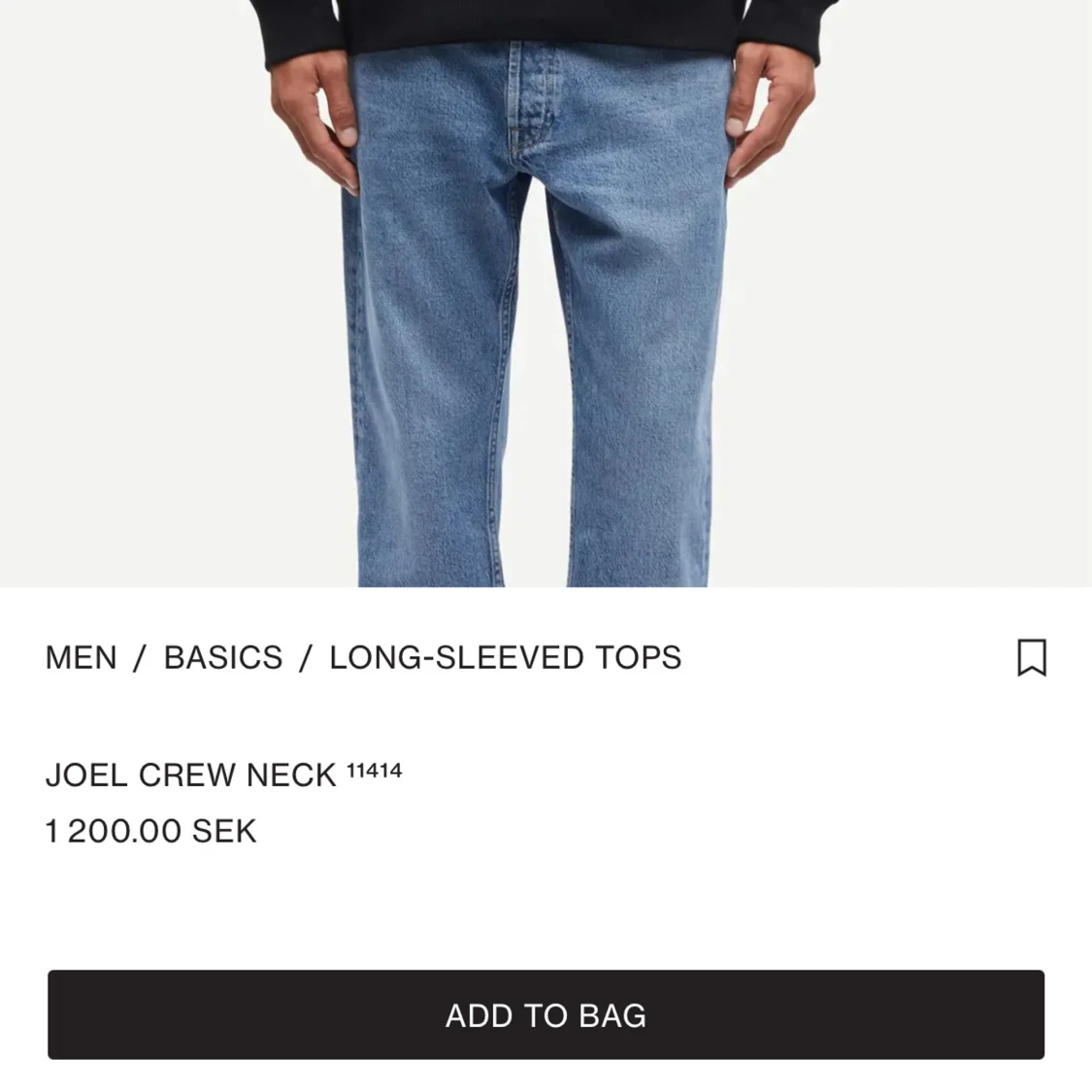Click the slash between MEN and BASICS
1092x1092 pixels.
click(140, 658)
